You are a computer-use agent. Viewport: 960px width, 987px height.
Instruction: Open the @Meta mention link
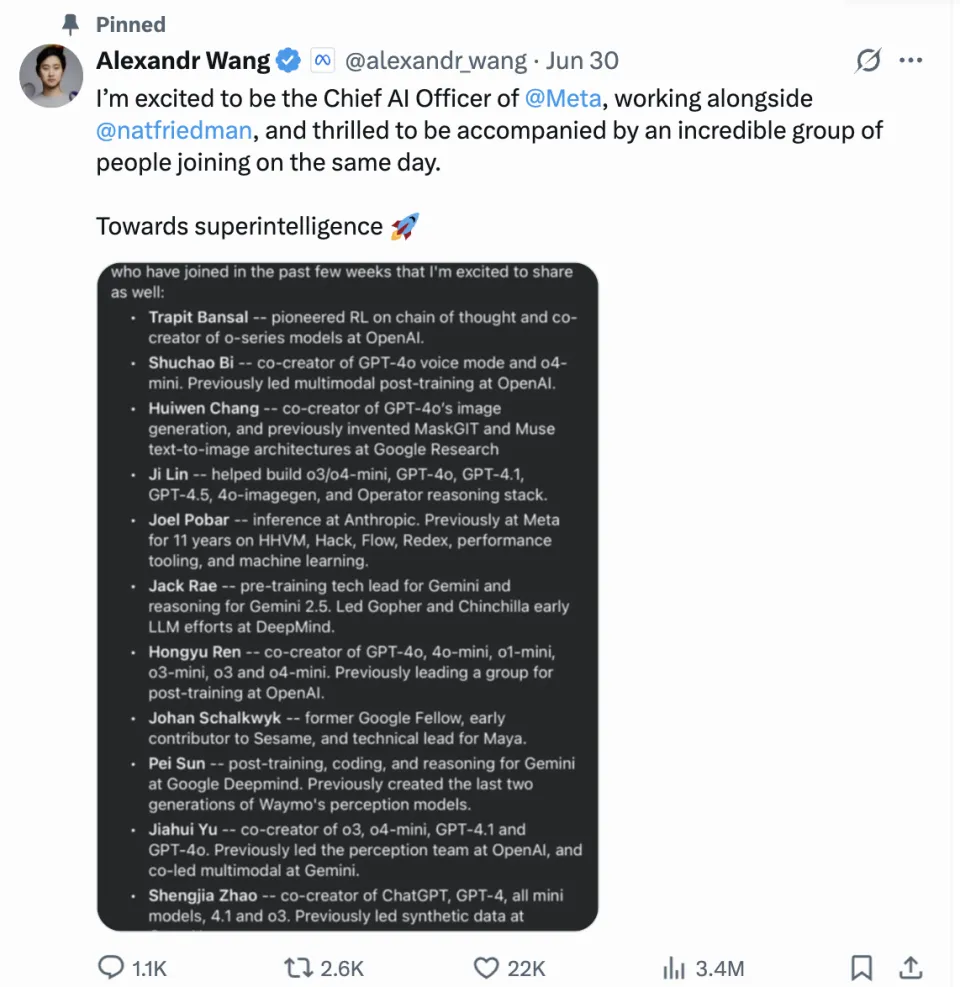tap(561, 98)
